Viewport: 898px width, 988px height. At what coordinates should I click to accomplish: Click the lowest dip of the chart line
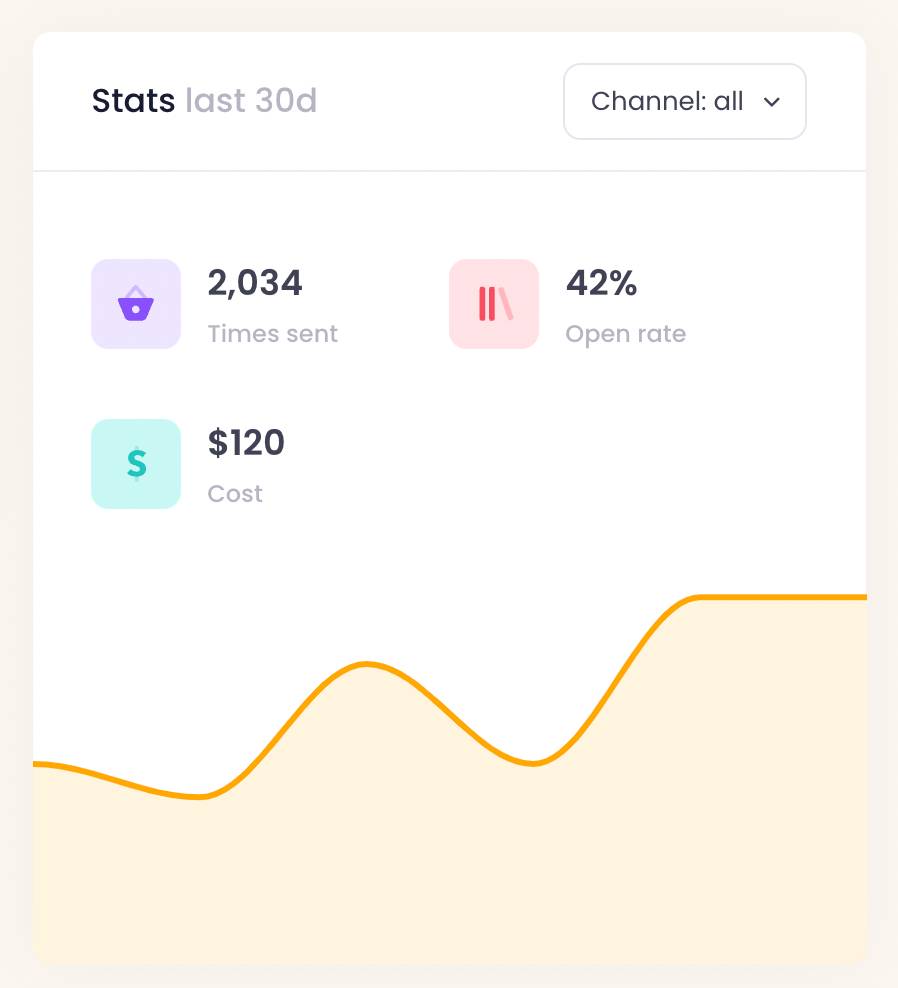202,797
